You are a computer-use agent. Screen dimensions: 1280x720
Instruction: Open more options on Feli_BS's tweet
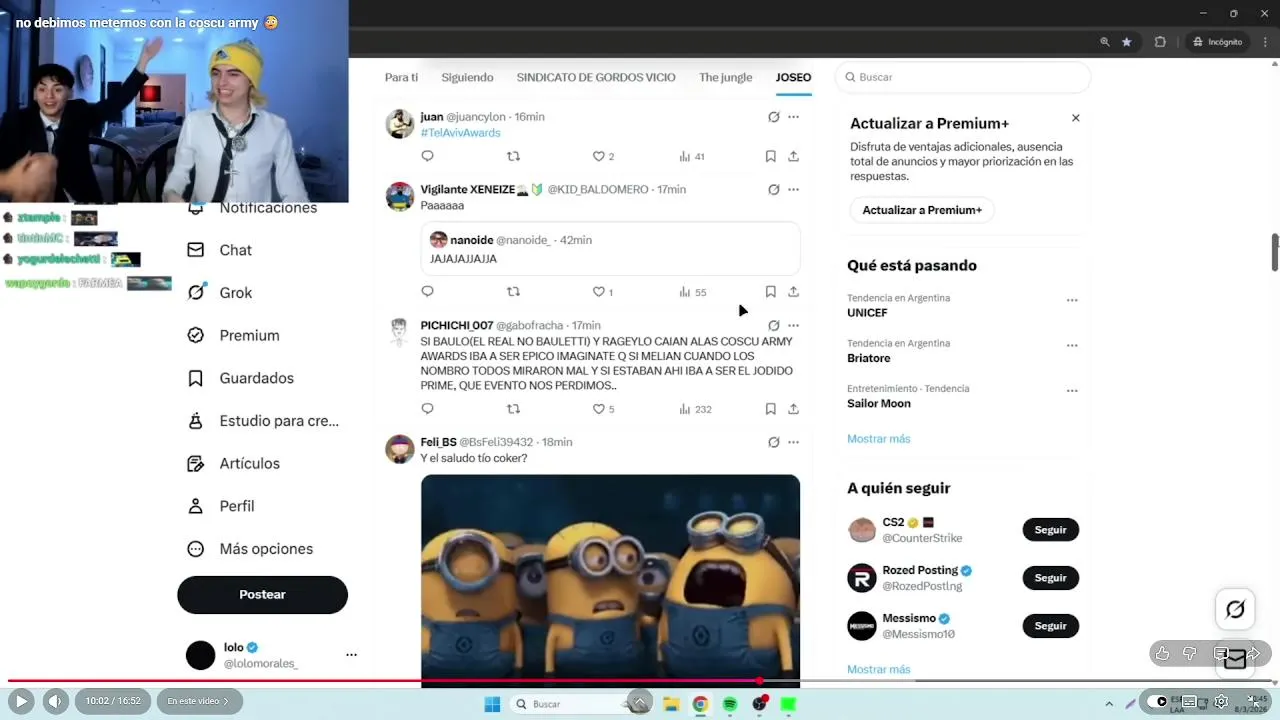(793, 442)
